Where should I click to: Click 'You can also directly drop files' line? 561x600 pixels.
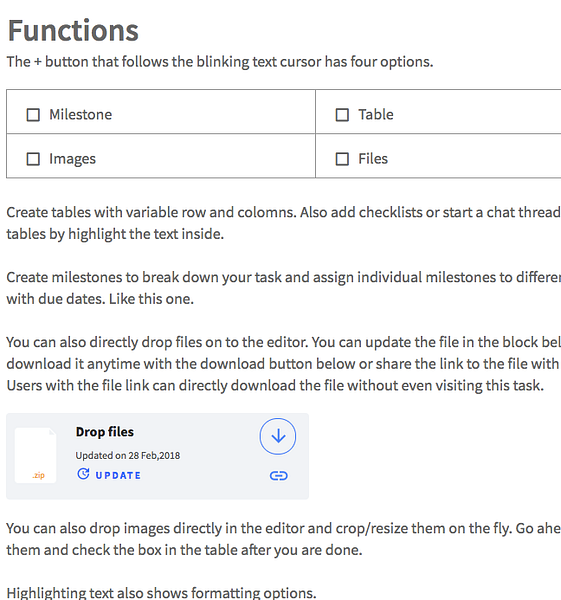pos(284,342)
